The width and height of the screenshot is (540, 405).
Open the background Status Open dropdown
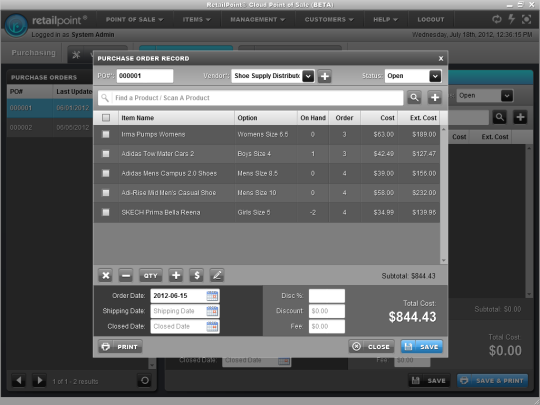pyautogui.click(x=507, y=96)
